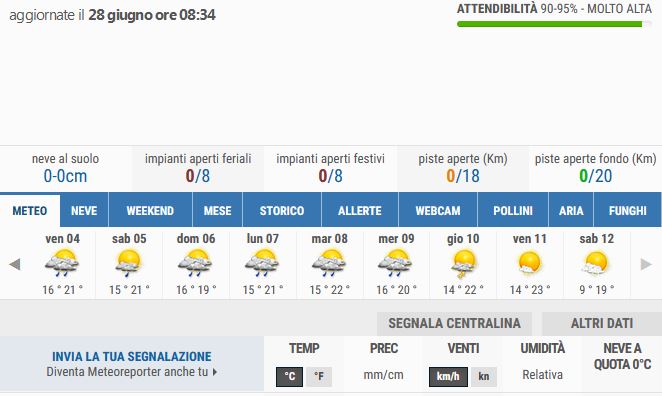Open the dom 06 weather icon

[195, 263]
